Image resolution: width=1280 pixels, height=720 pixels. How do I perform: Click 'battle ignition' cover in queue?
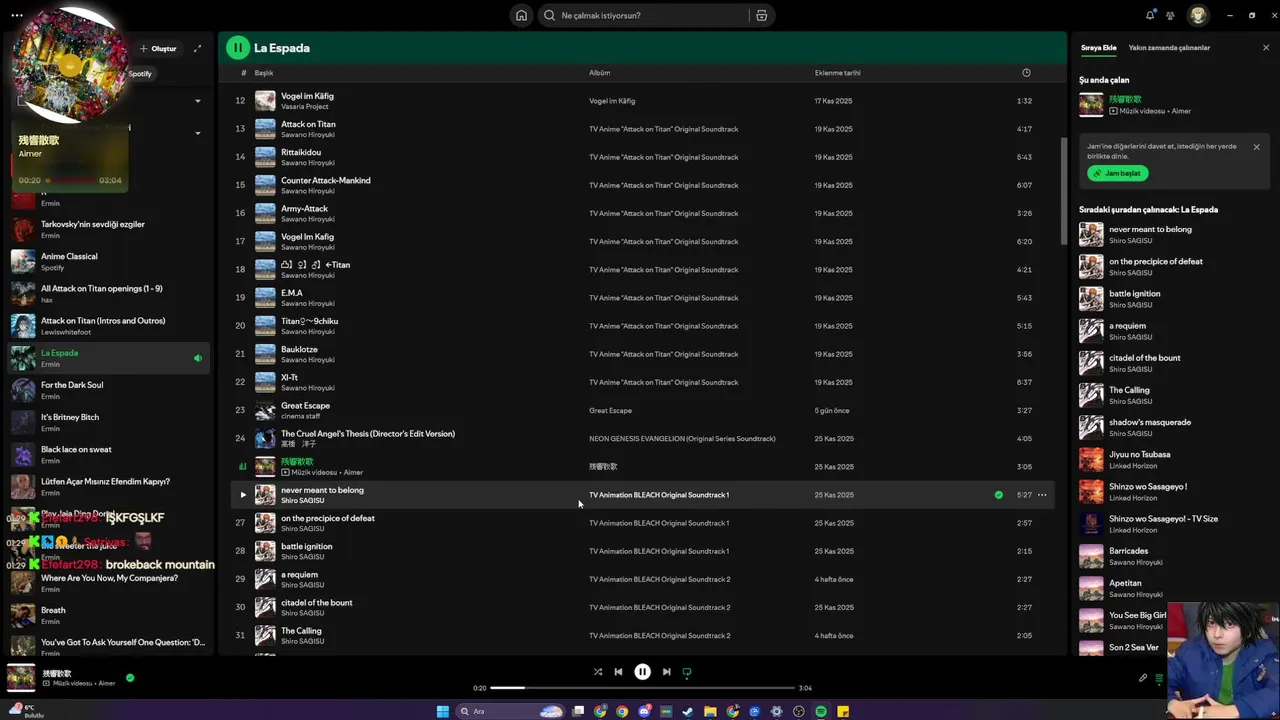point(1091,298)
